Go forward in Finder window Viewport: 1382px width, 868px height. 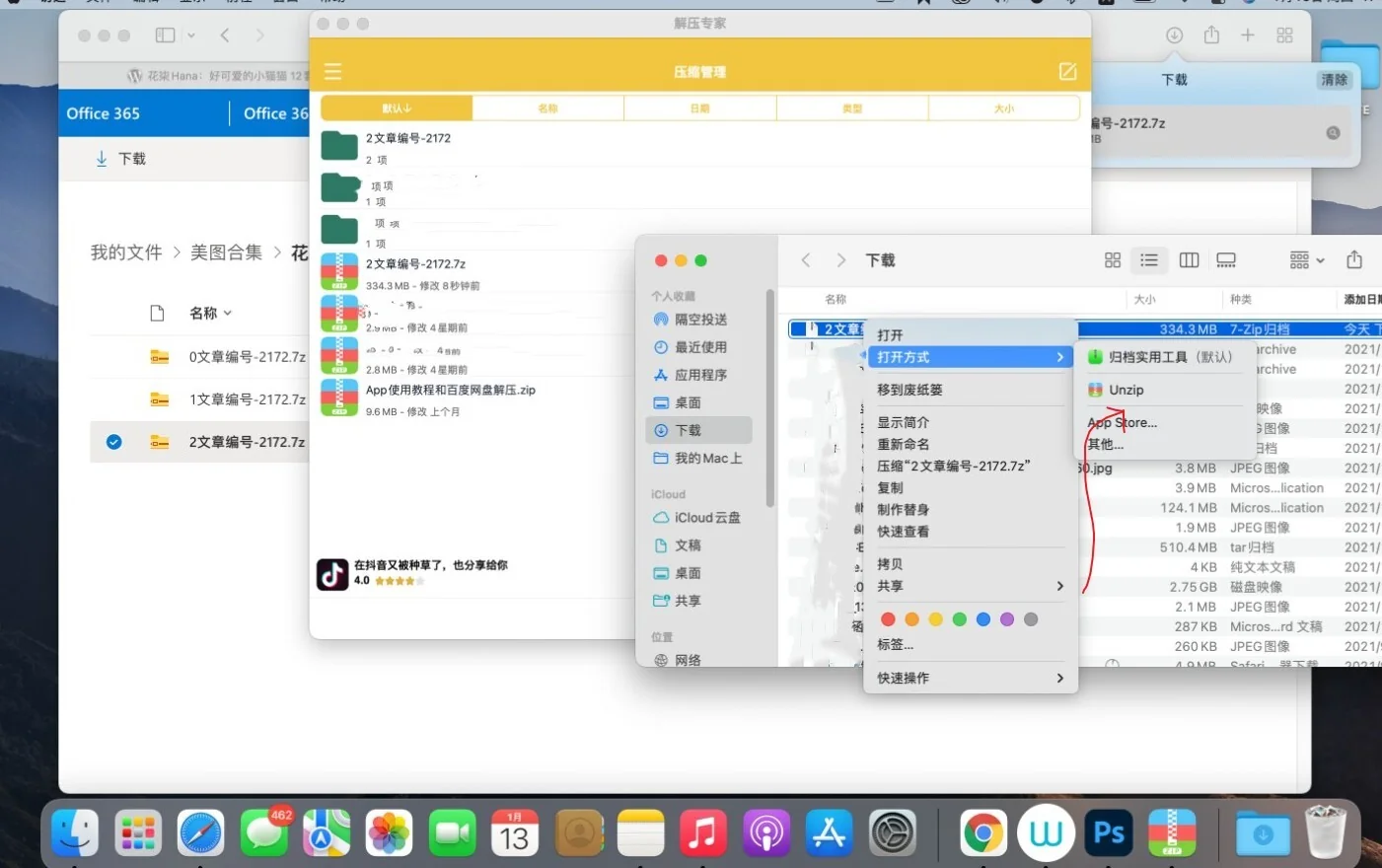coord(840,260)
